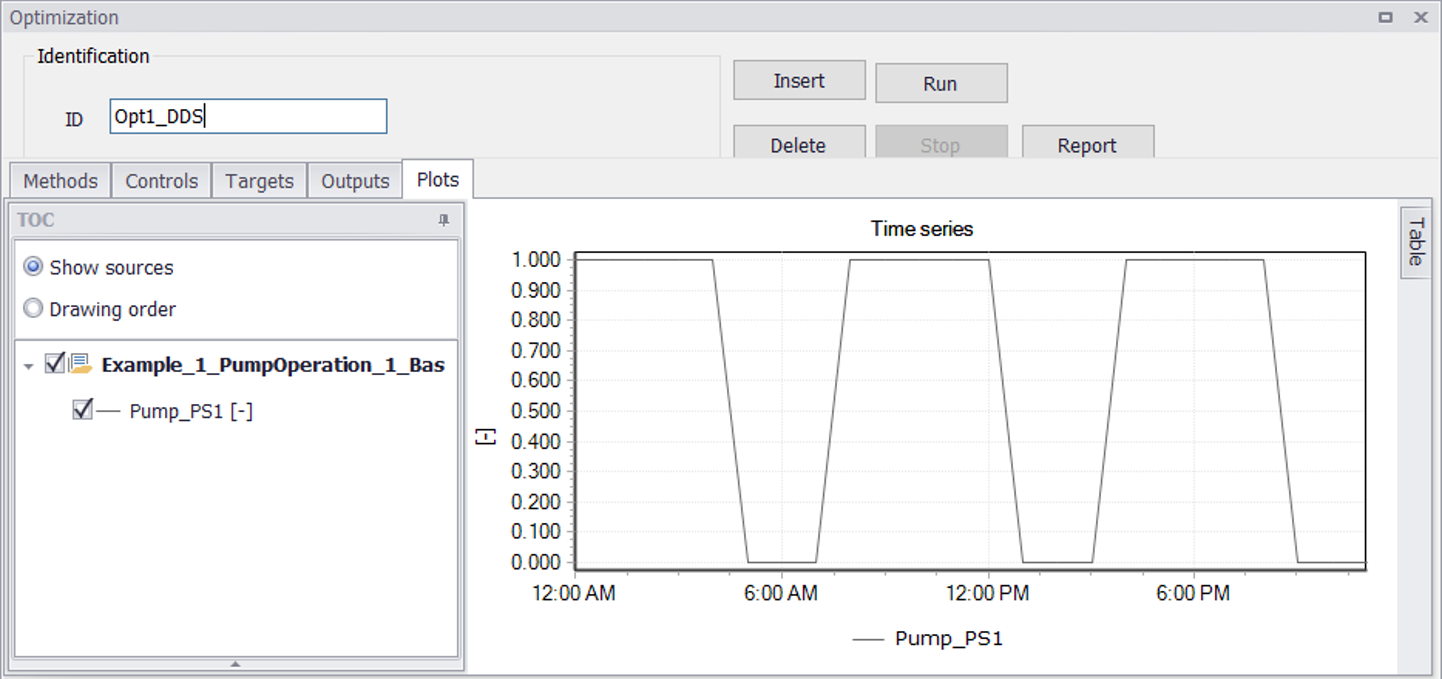This screenshot has height=679, width=1442.
Task: Open the Targets tab
Action: coord(259,181)
